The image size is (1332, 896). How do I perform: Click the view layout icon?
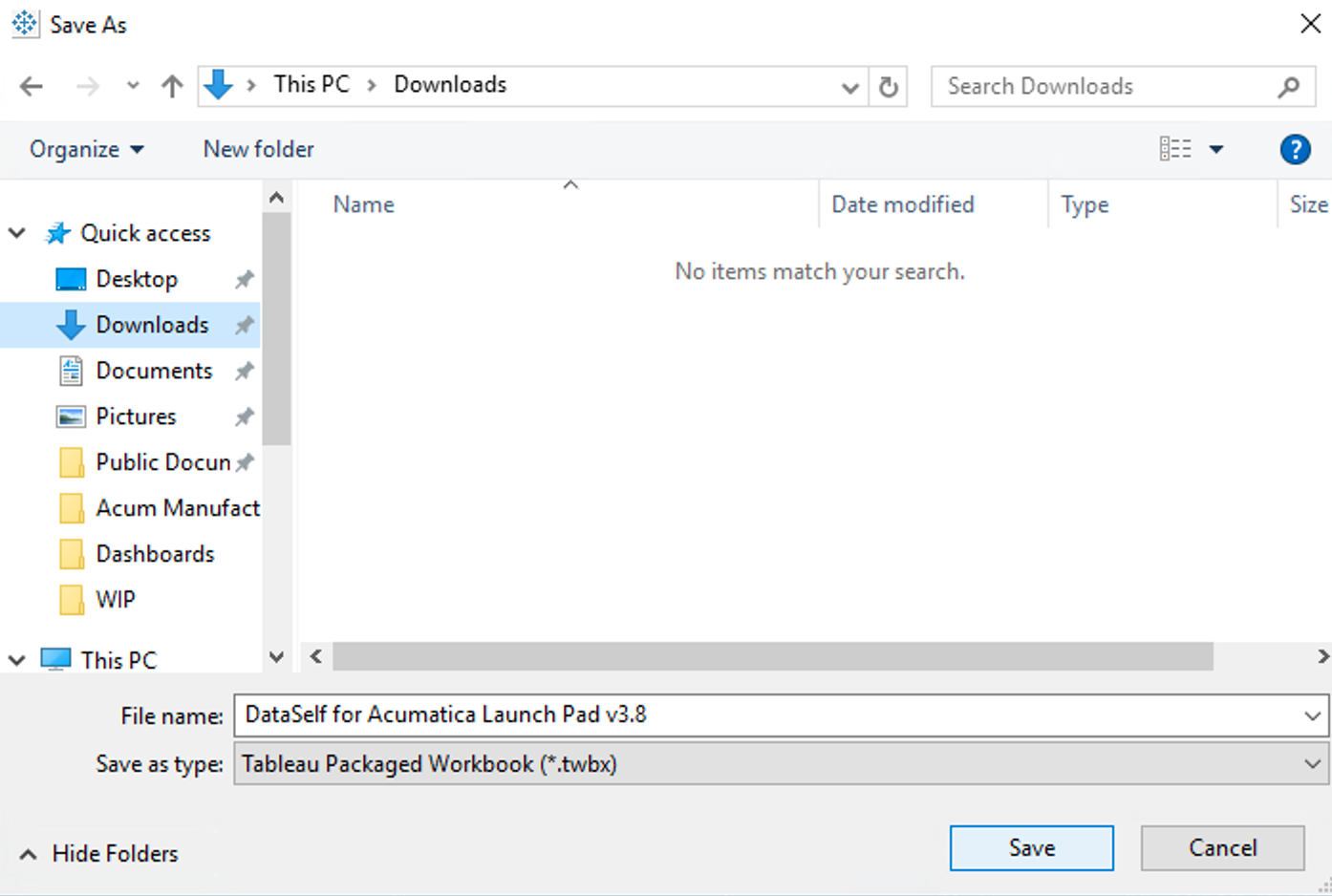(x=1175, y=149)
